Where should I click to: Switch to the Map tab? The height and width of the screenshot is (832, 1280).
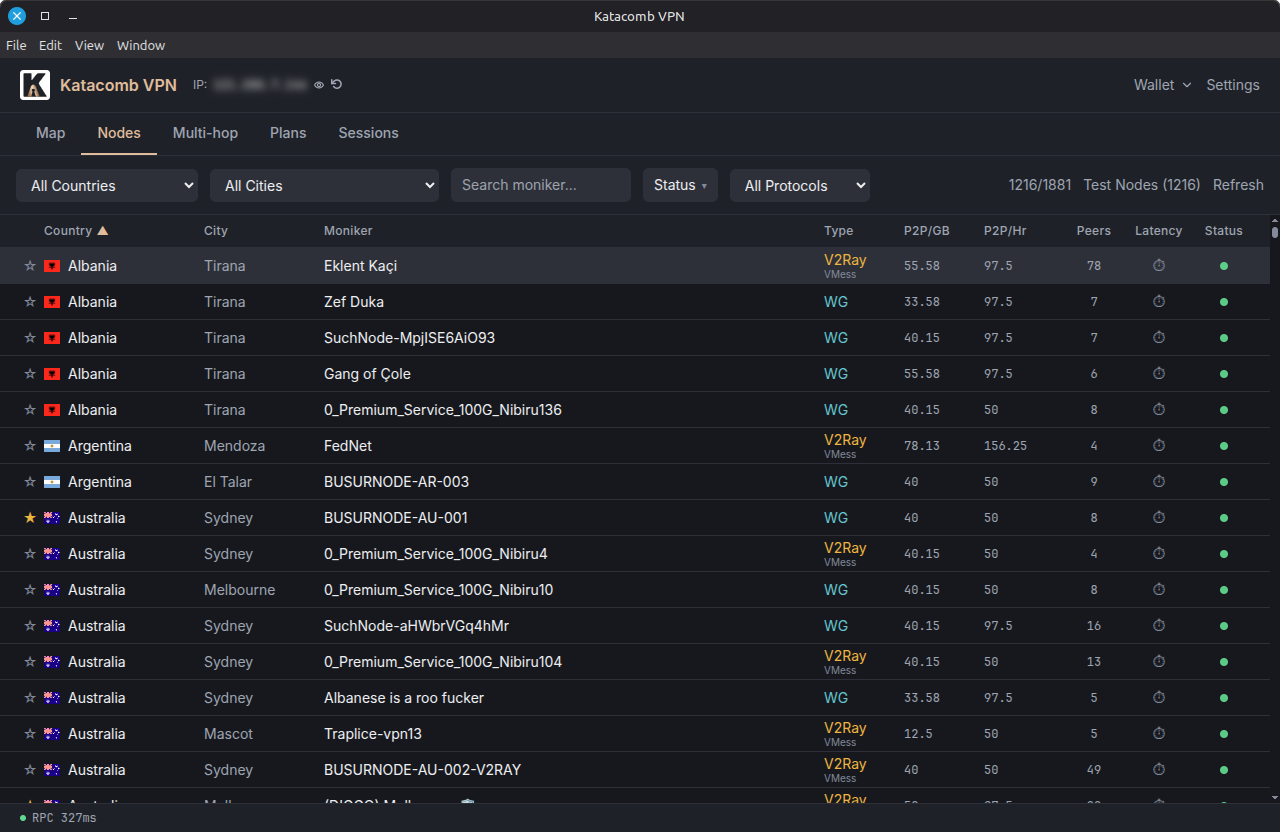point(51,133)
